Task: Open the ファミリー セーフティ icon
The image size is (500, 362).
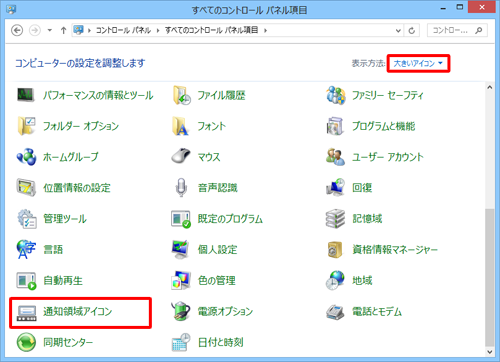Action: pyautogui.click(x=335, y=95)
